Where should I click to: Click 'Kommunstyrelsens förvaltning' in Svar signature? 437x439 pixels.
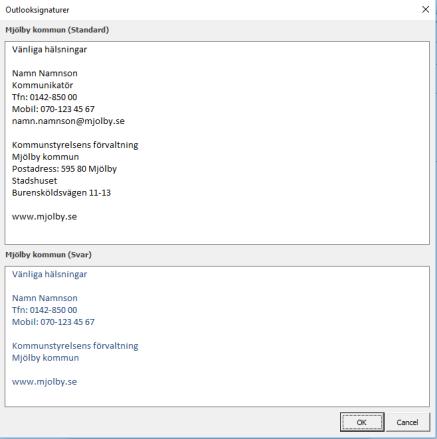75,346
